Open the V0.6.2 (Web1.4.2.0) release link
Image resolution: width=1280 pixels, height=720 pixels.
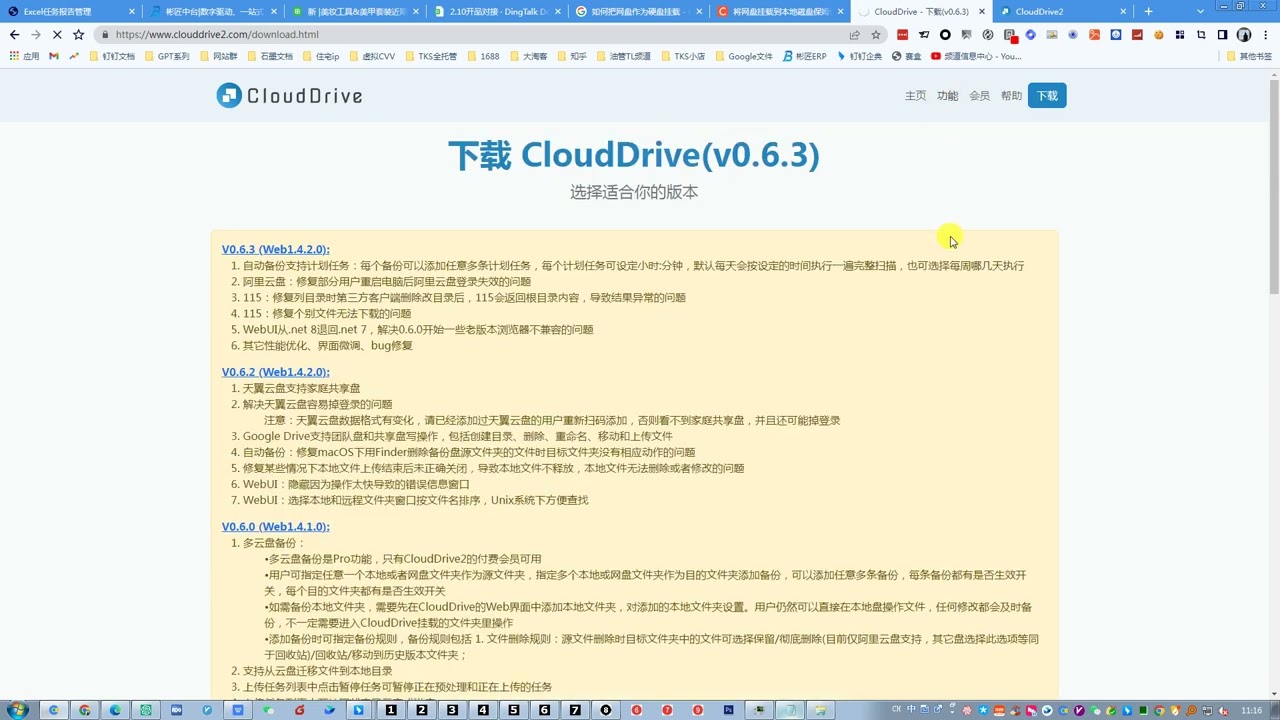pos(275,372)
